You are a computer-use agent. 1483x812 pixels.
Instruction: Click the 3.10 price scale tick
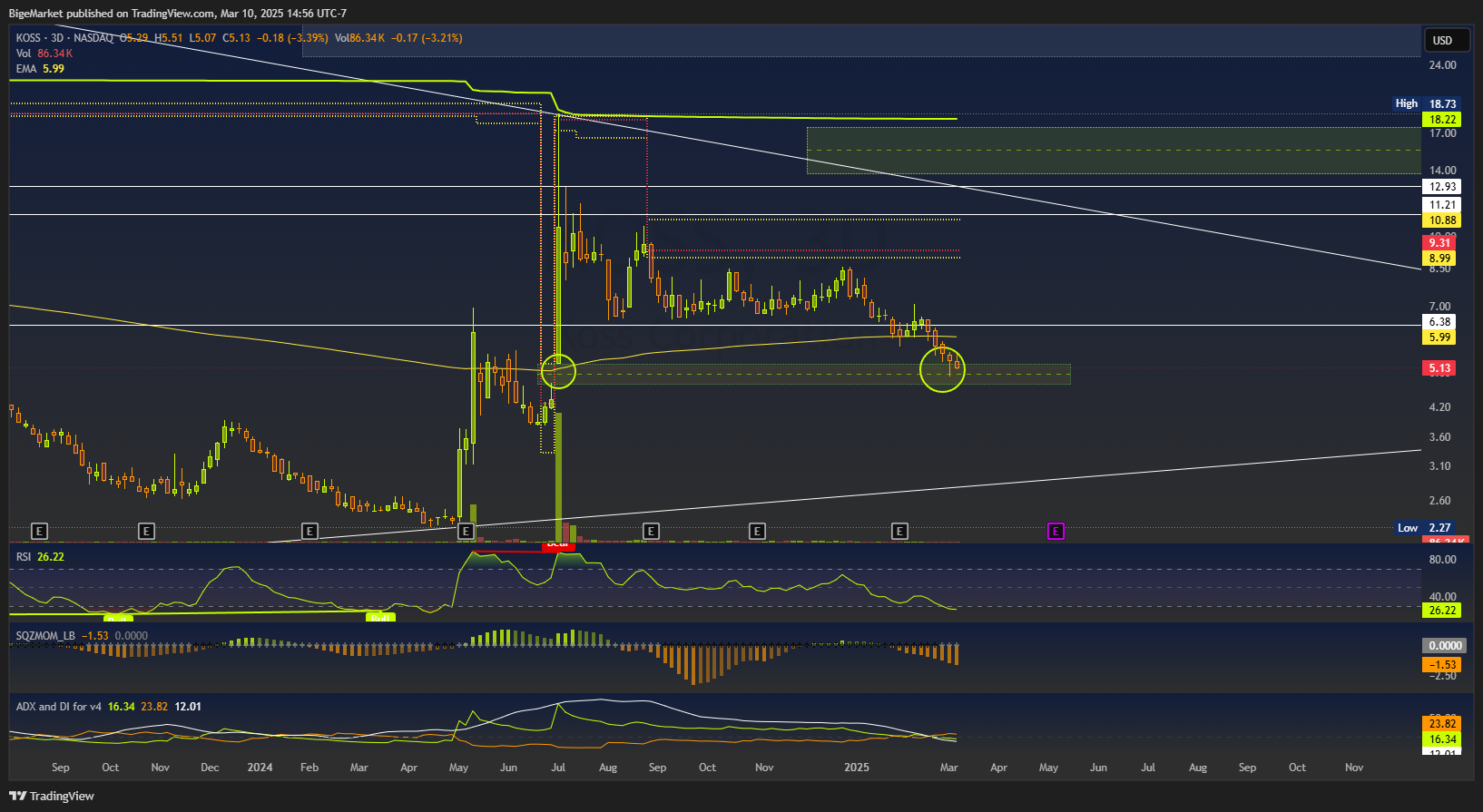(x=1439, y=466)
